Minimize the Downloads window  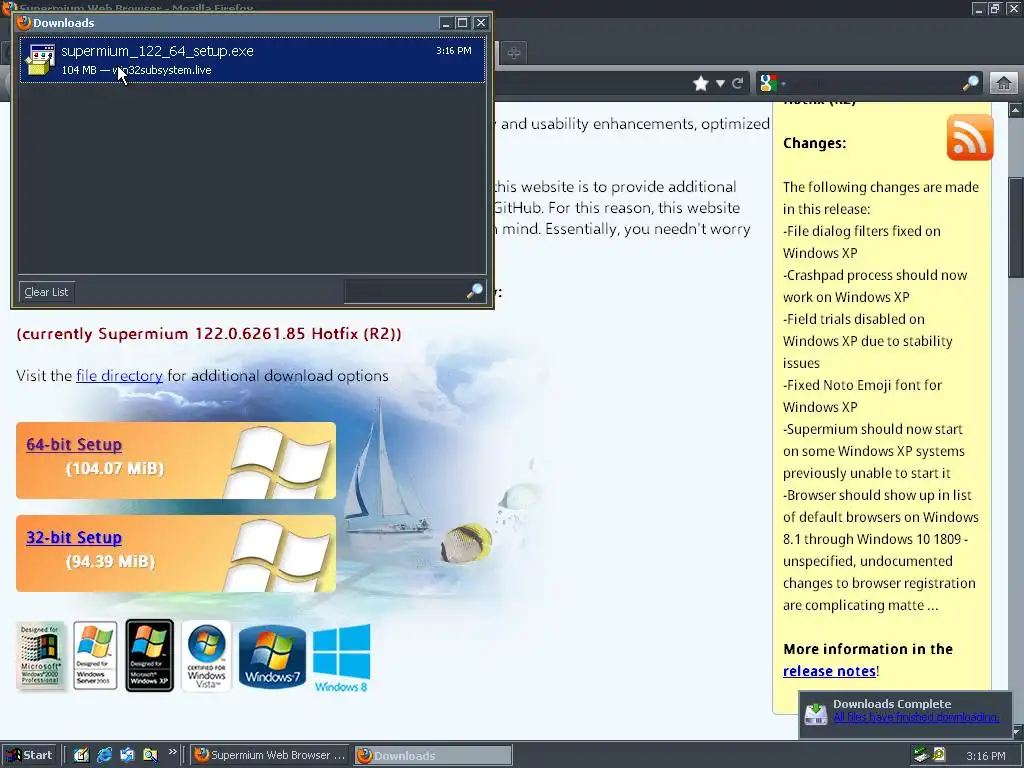(446, 23)
